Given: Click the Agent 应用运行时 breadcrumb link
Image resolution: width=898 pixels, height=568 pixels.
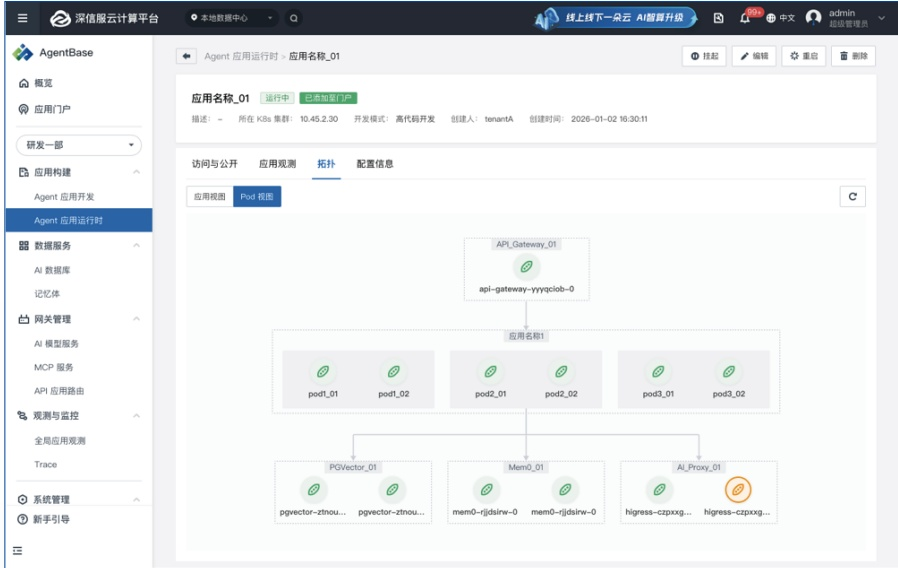Looking at the screenshot, I should [241, 56].
